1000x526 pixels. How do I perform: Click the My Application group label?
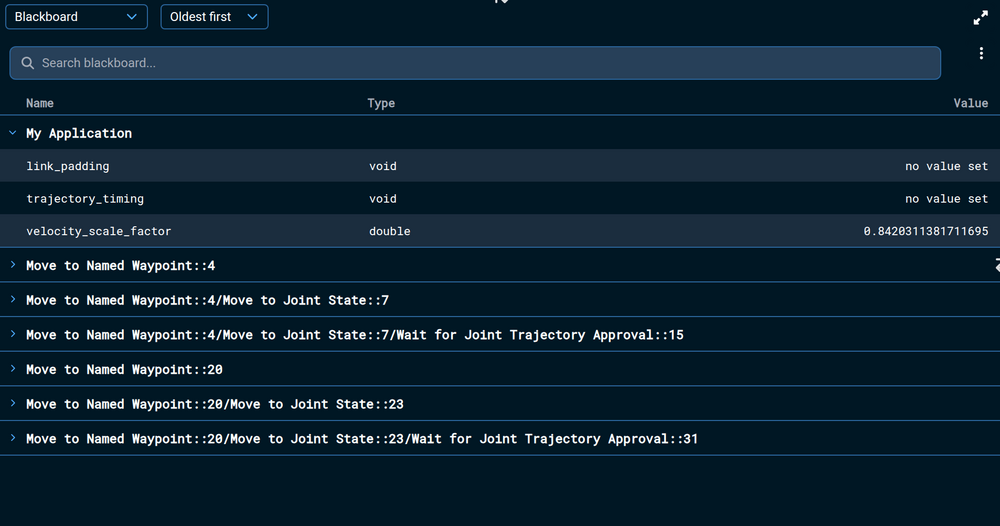click(79, 133)
